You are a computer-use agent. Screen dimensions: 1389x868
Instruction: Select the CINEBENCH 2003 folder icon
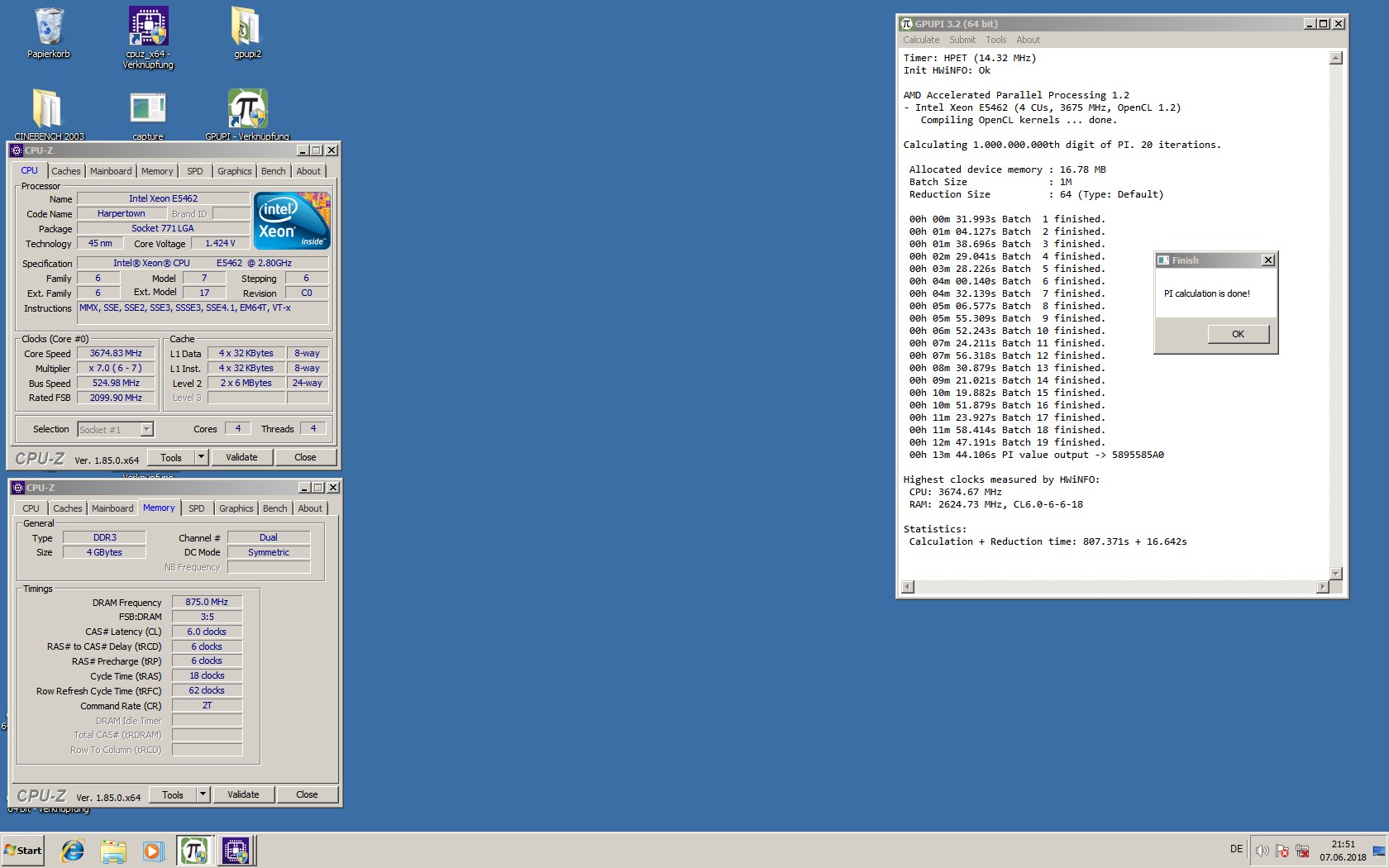(49, 114)
